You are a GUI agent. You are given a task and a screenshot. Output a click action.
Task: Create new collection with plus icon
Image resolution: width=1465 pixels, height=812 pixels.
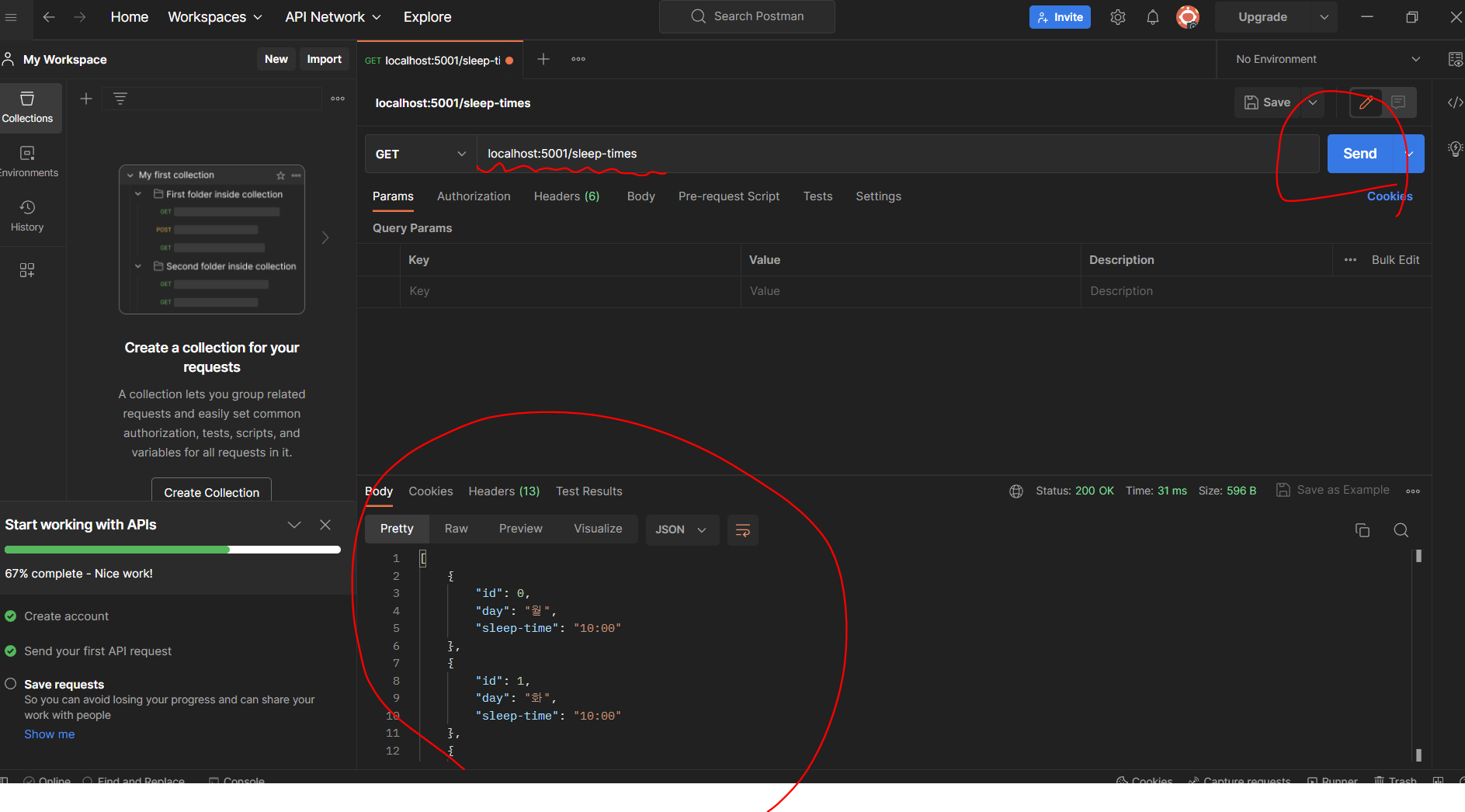pyautogui.click(x=86, y=99)
